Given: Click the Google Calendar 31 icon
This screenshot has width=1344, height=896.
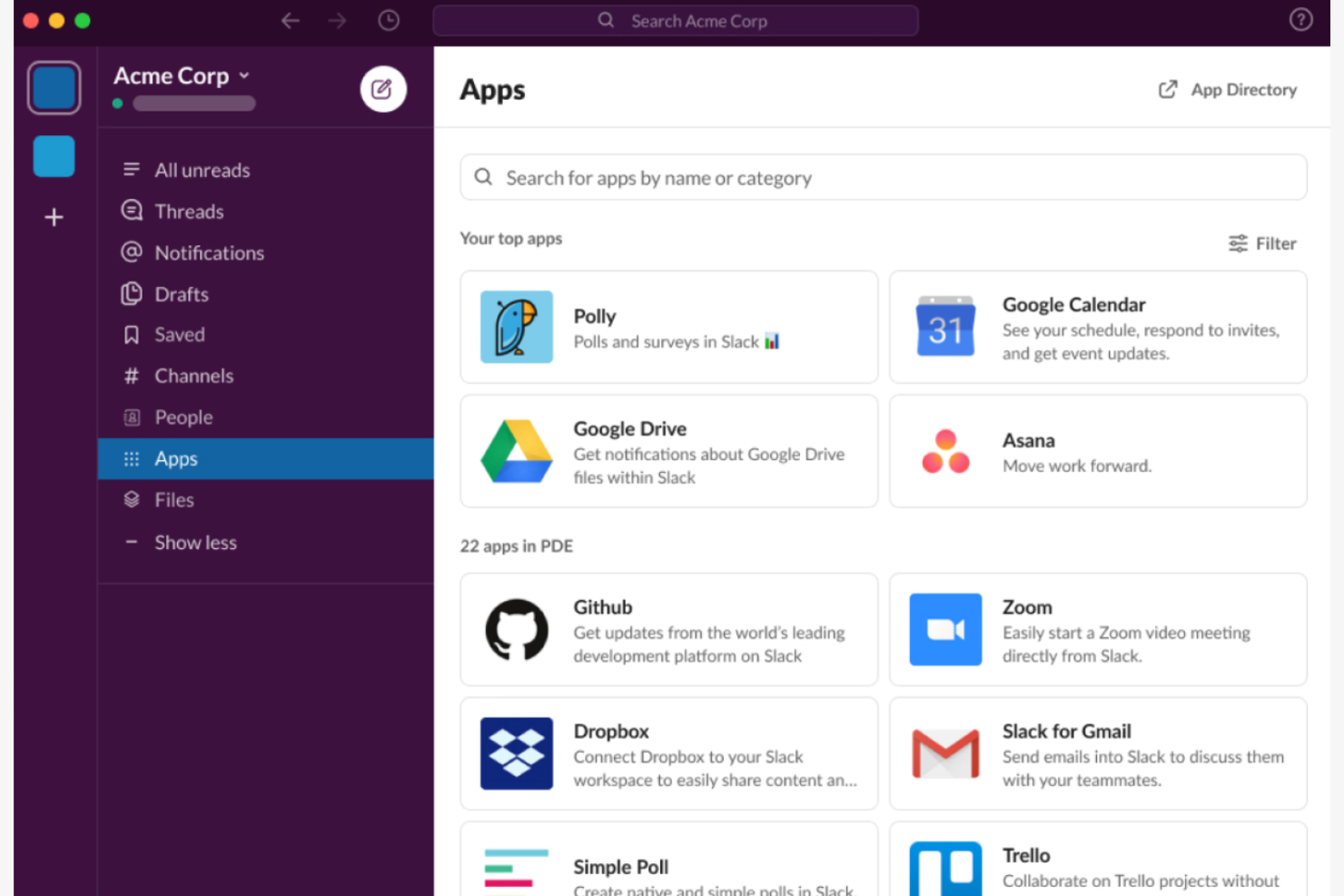Looking at the screenshot, I should 945,327.
